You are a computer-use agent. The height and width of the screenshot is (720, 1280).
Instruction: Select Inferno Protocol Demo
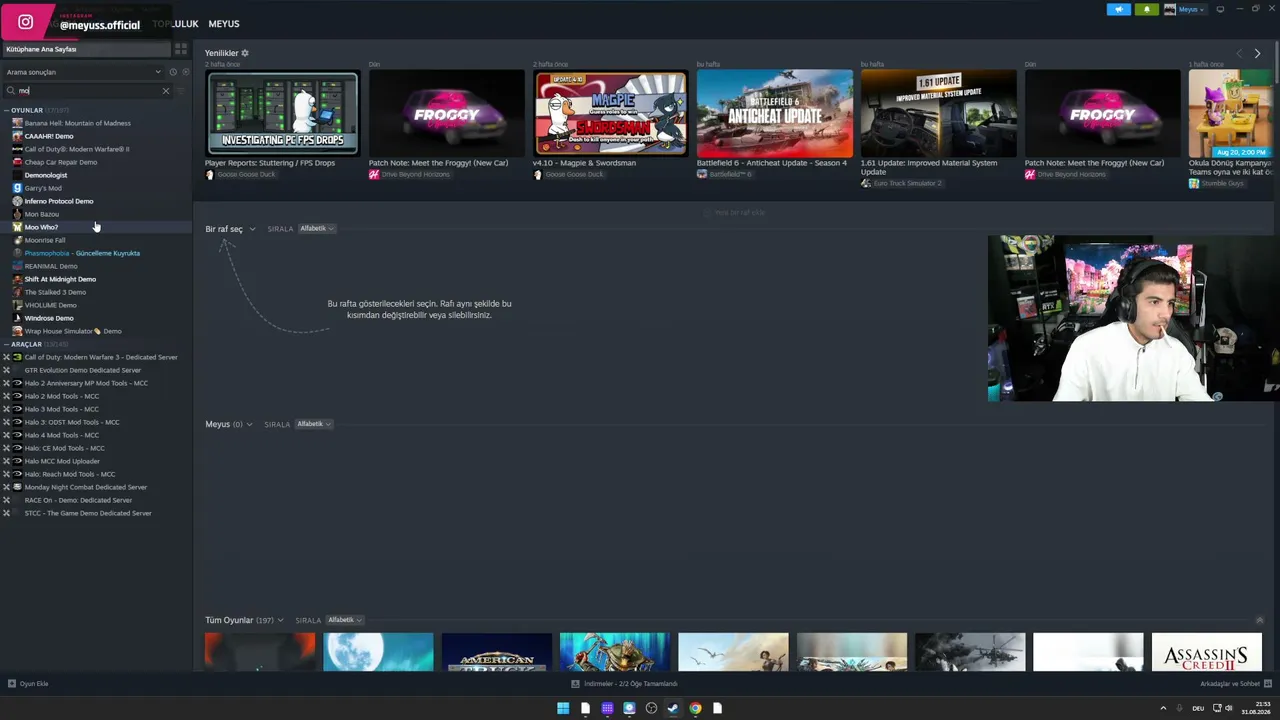click(59, 201)
